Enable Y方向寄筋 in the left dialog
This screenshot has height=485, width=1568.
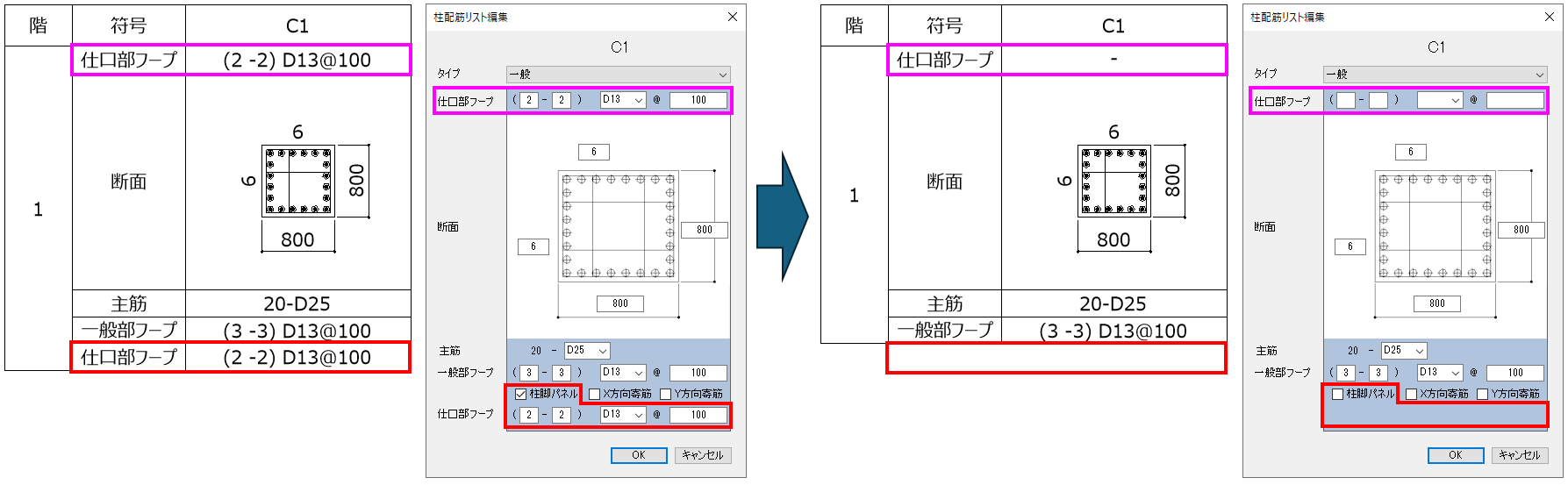[665, 394]
